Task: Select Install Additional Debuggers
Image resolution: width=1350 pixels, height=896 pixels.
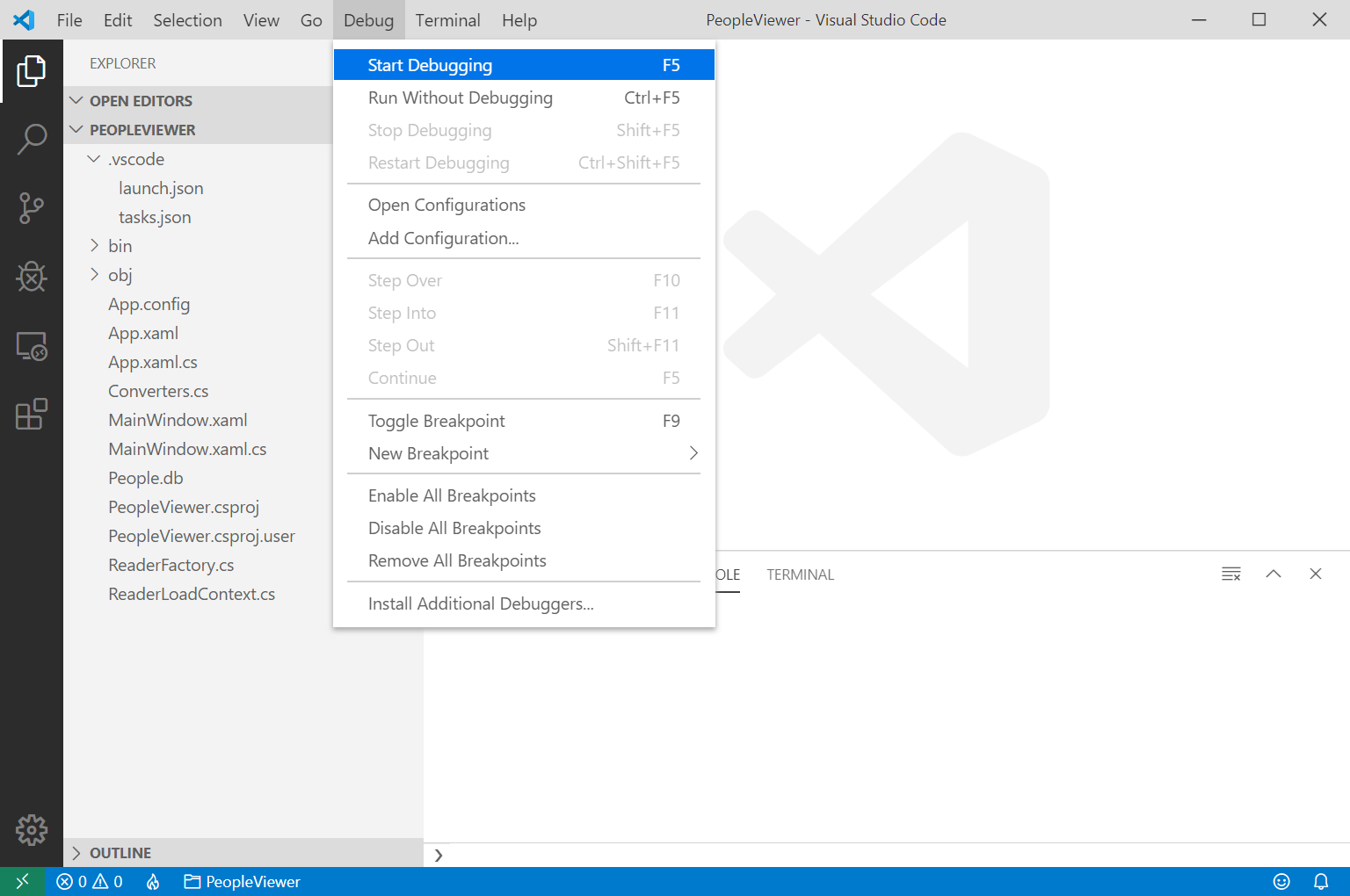Action: pyautogui.click(x=481, y=603)
